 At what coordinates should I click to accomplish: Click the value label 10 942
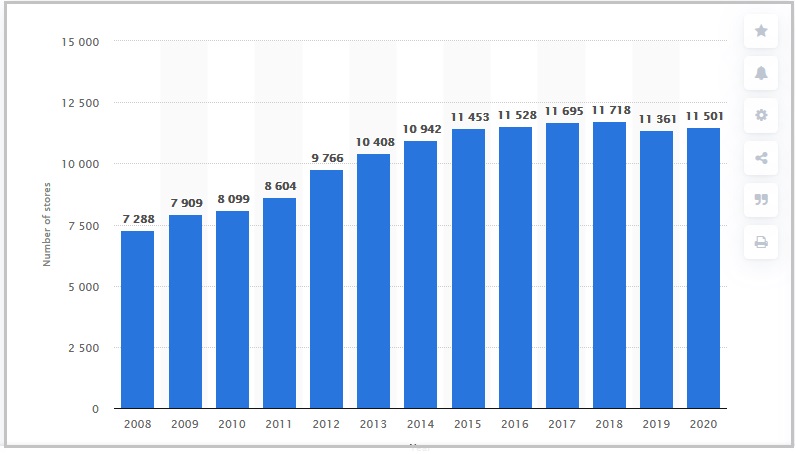click(422, 130)
